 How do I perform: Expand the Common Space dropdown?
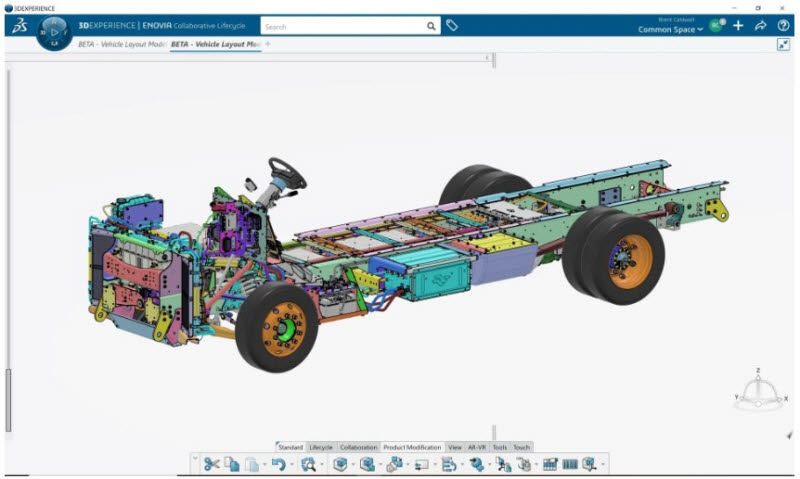pos(670,30)
